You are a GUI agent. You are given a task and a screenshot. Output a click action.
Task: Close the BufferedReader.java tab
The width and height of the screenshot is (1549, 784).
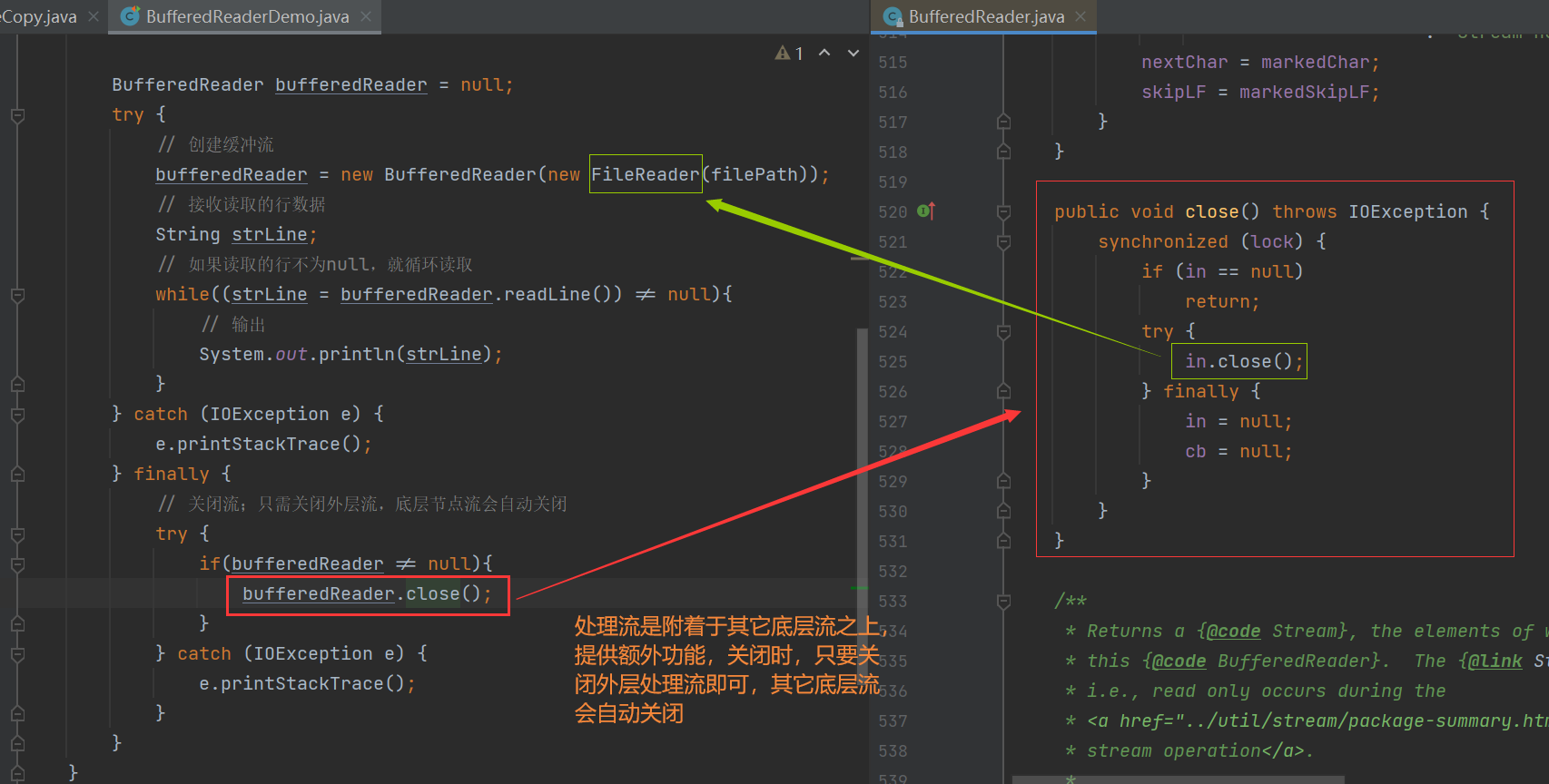(x=1080, y=16)
